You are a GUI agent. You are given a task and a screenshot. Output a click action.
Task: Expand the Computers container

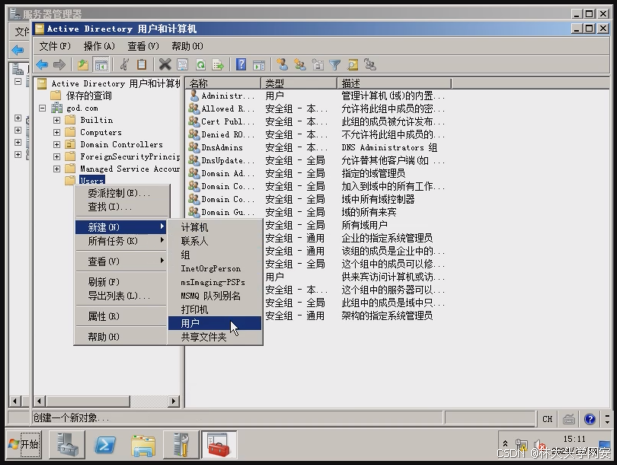pos(57,133)
